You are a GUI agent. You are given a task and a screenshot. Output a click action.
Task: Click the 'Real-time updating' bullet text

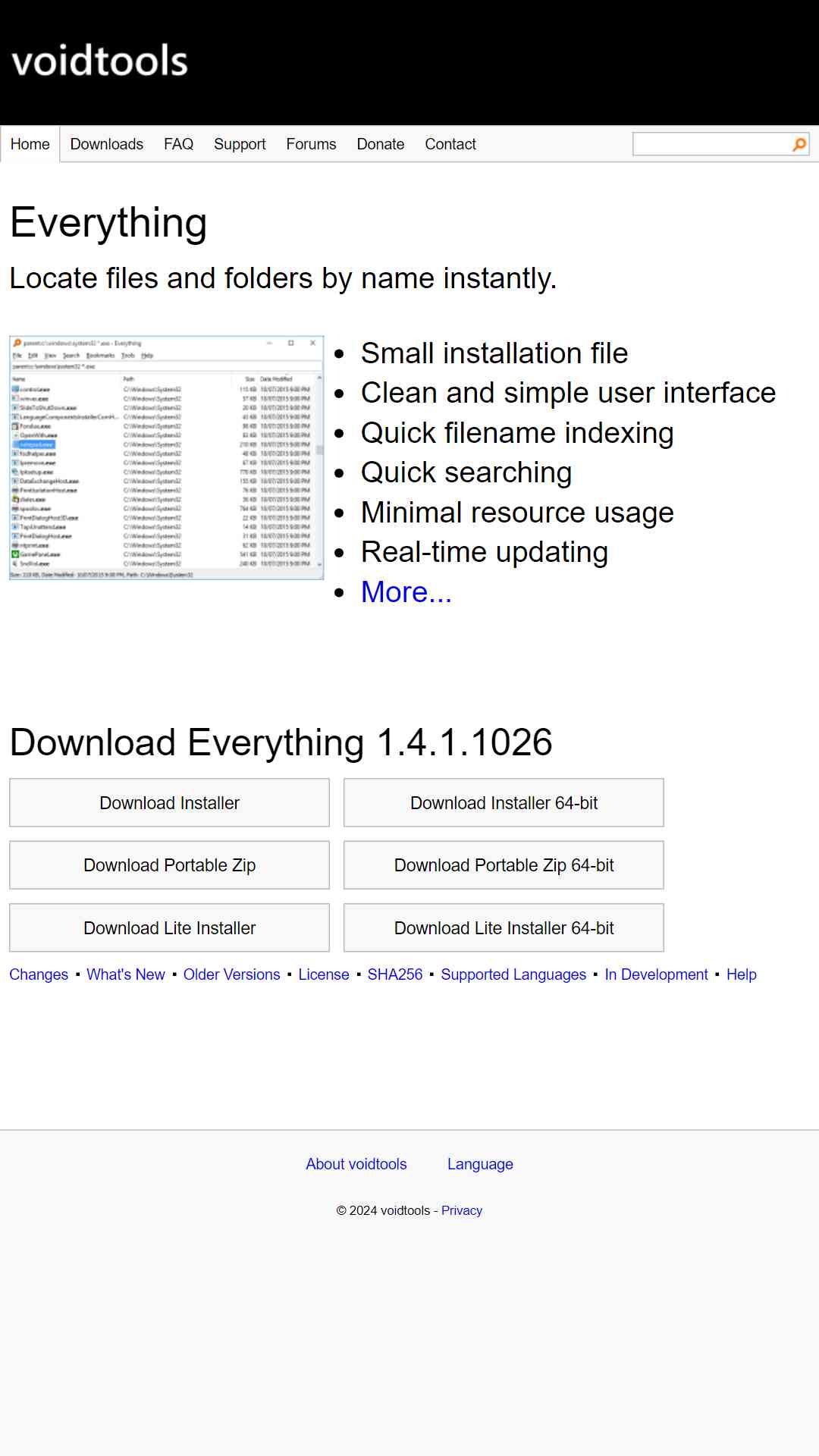click(485, 552)
